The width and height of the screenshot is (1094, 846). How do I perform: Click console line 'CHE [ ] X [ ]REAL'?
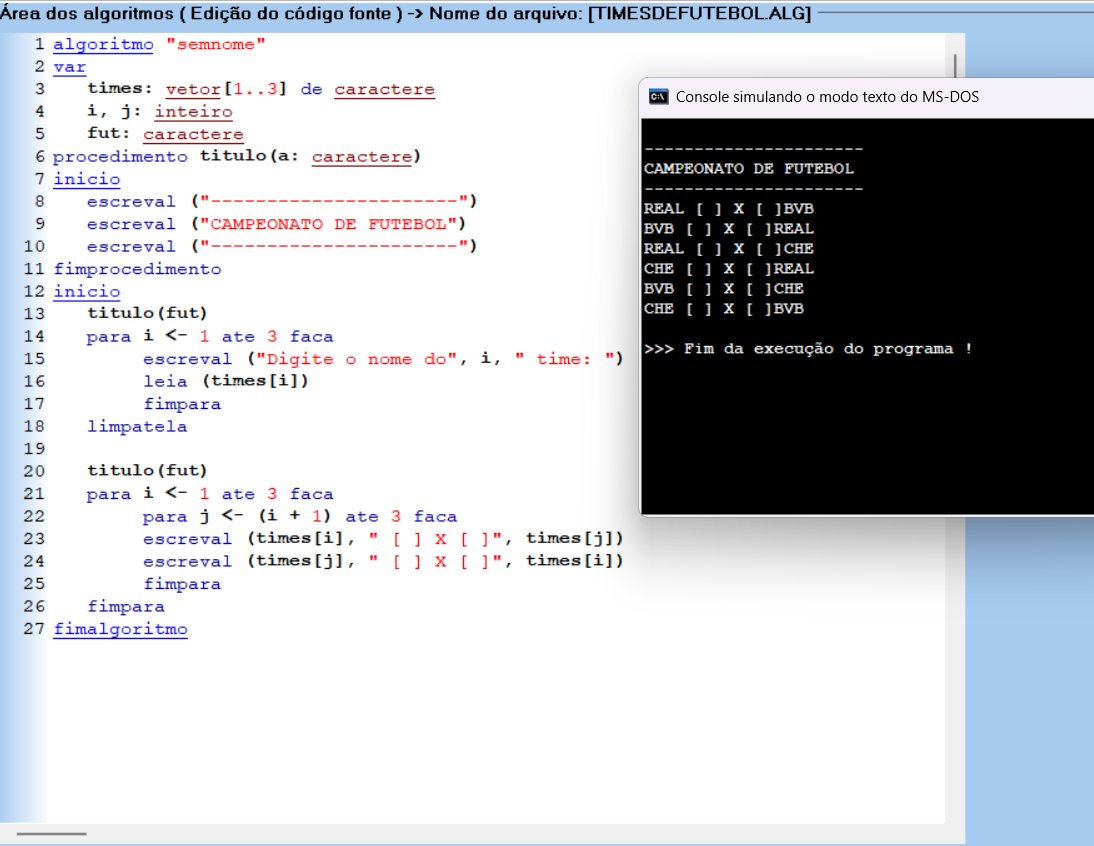728,269
